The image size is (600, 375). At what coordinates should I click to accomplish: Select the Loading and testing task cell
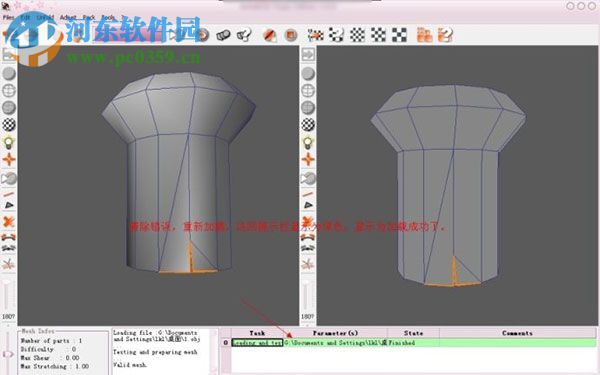click(257, 342)
